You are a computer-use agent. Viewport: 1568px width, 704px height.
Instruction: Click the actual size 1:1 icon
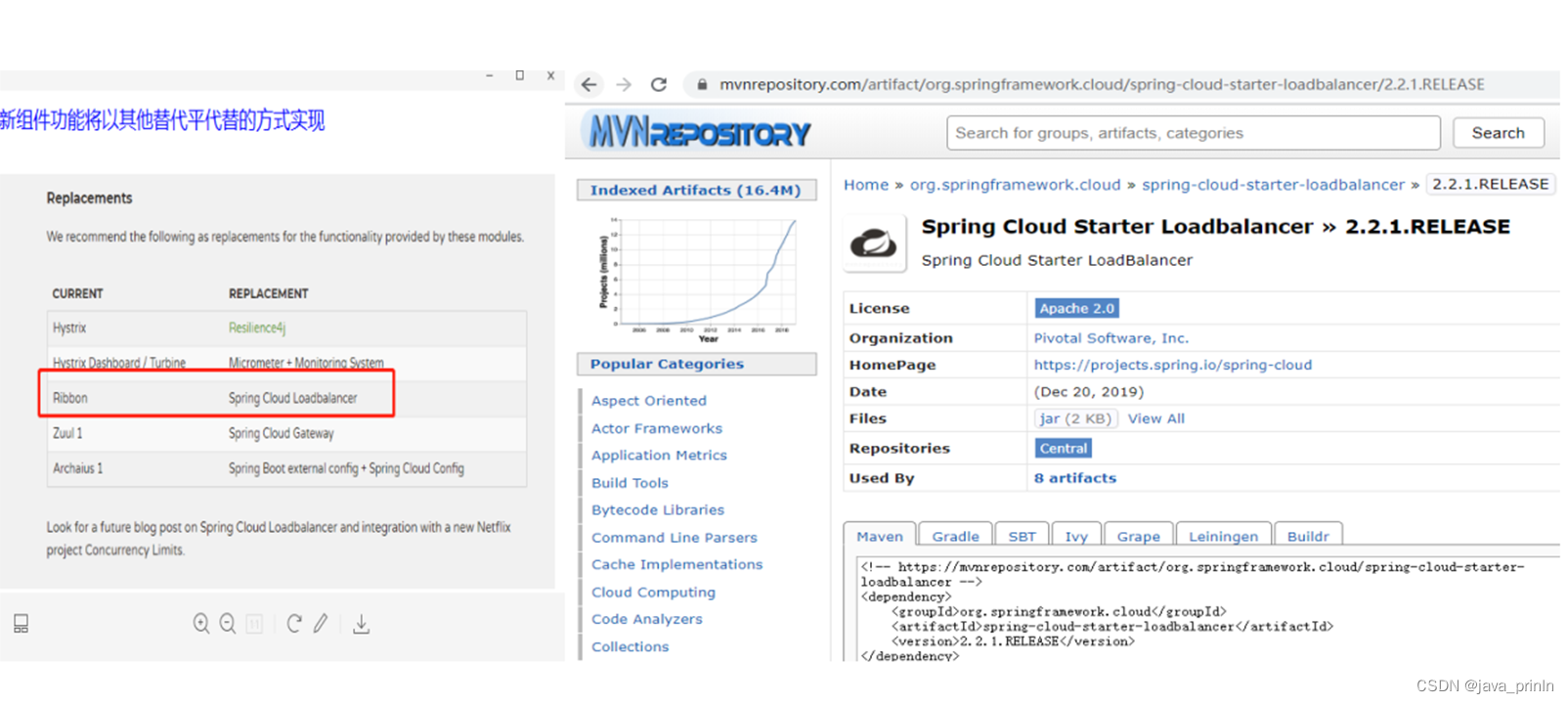click(254, 624)
